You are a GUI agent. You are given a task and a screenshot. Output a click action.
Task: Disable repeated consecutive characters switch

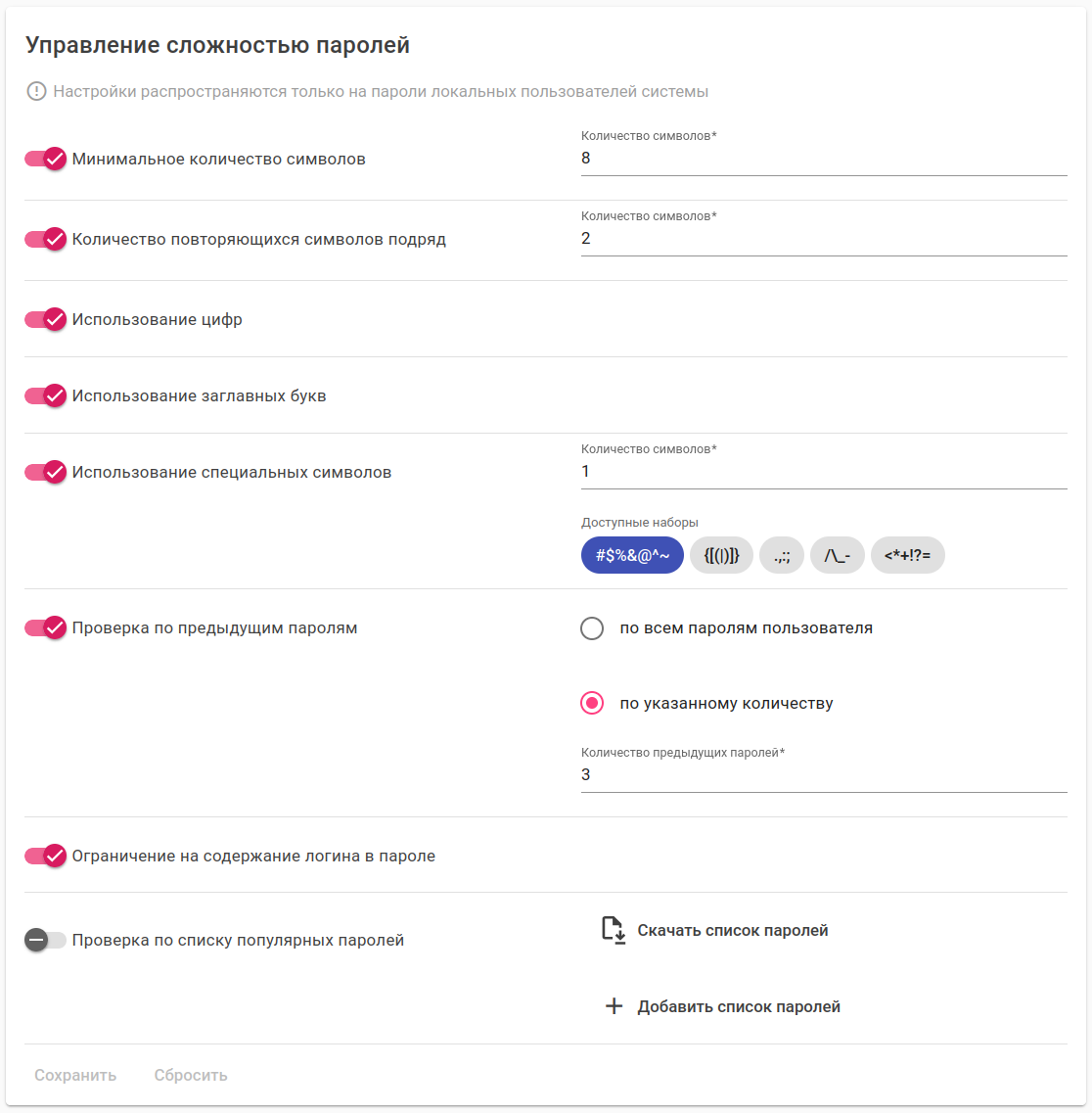46,239
